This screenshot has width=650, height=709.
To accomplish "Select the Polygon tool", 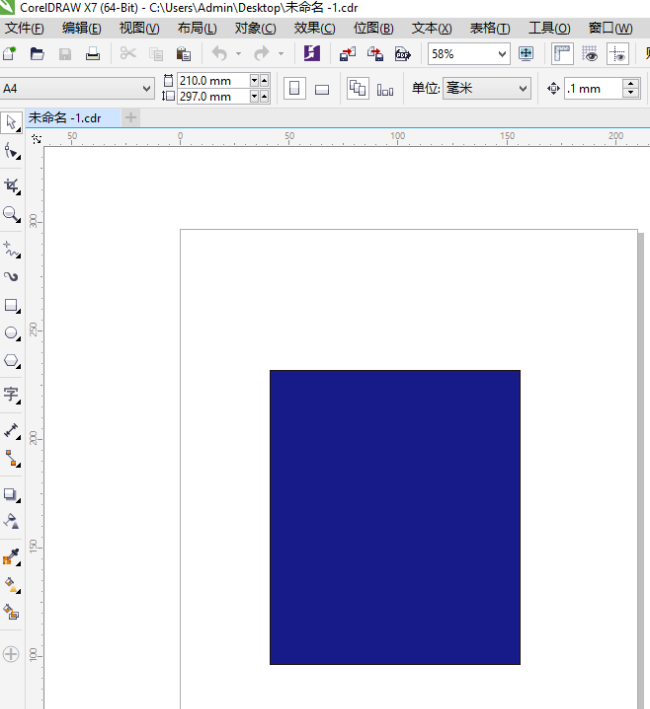I will tap(12, 361).
